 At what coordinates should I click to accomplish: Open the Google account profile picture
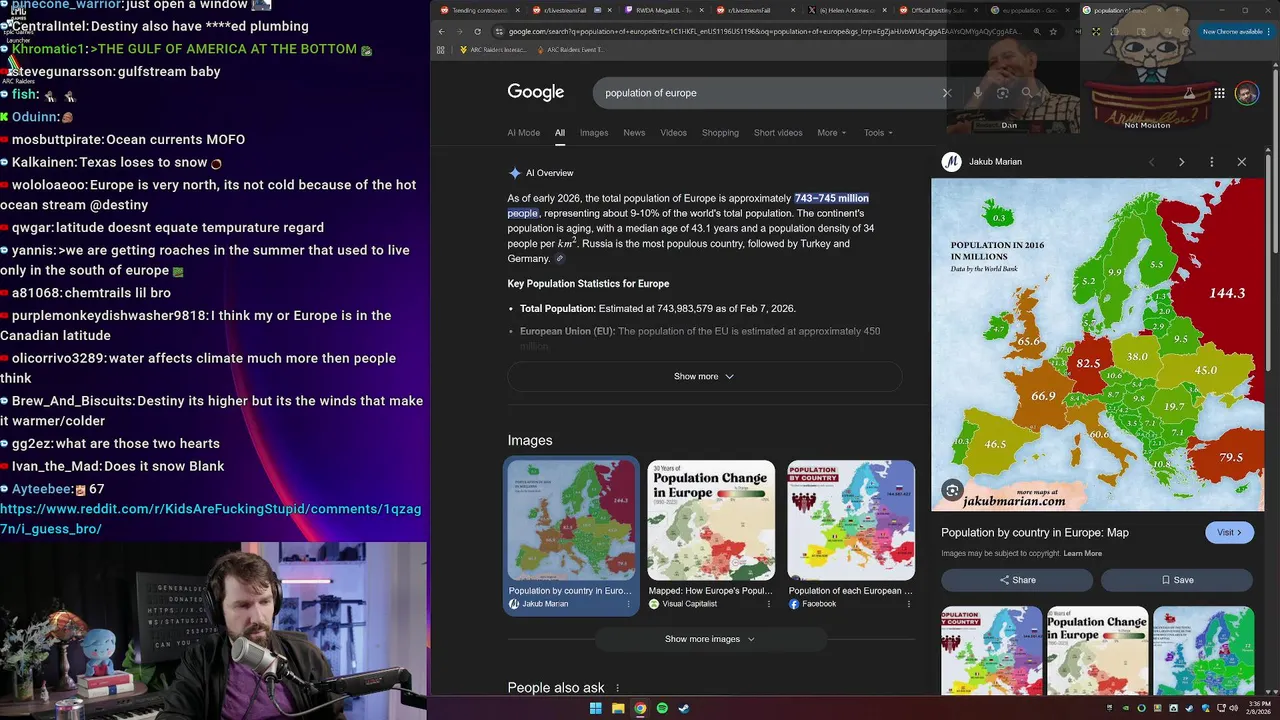pos(1246,93)
